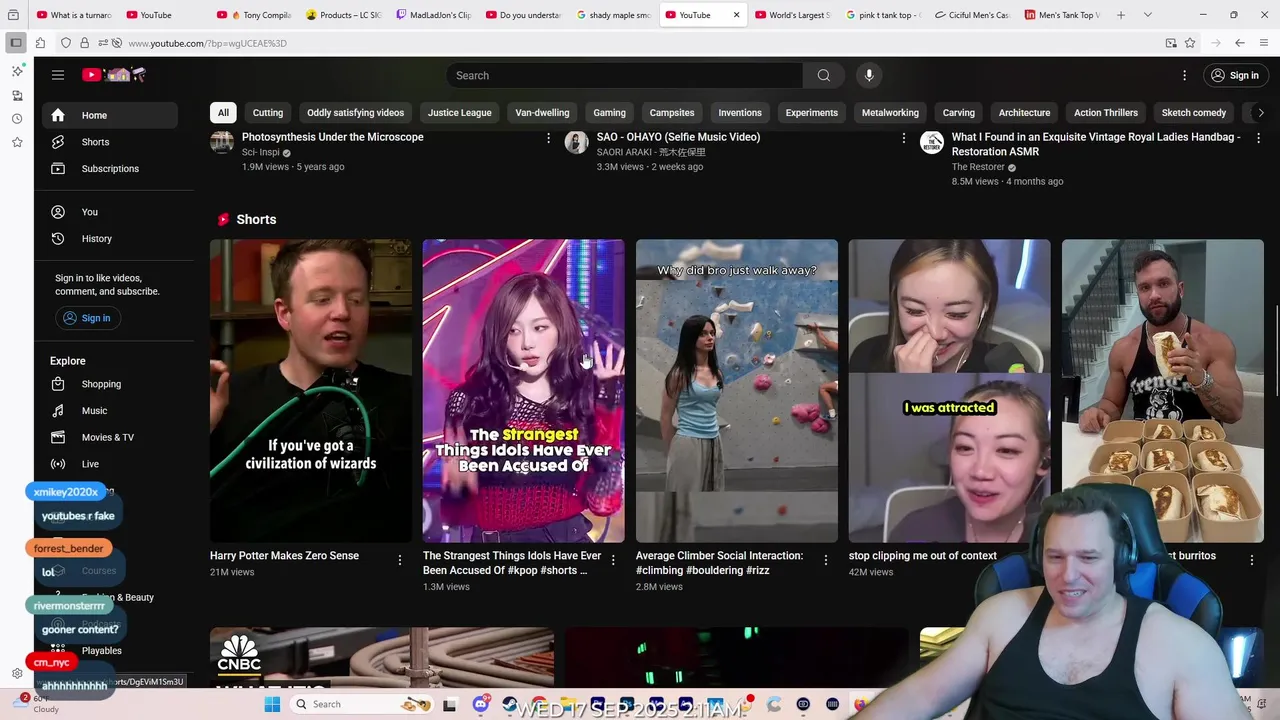Bookmark page with the star icon
The width and height of the screenshot is (1280, 720).
1190,43
